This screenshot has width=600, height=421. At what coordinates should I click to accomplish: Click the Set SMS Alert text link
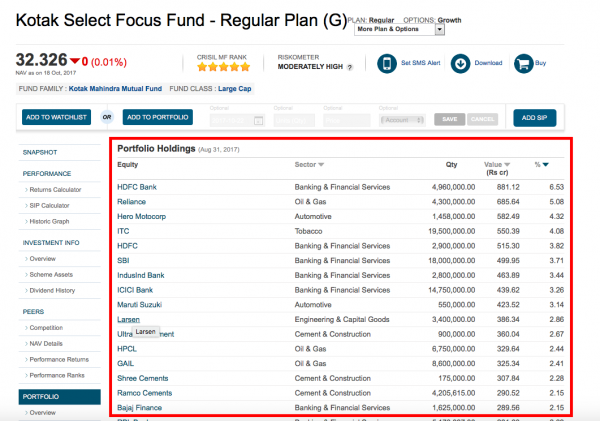click(421, 63)
